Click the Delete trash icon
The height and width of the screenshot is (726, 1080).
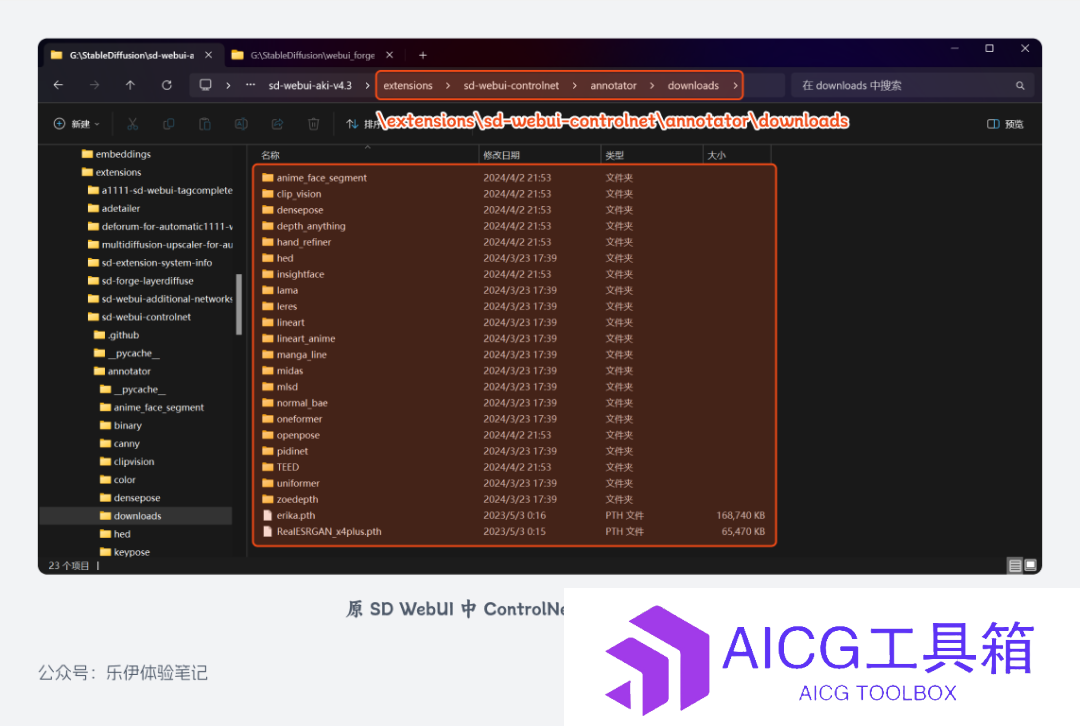point(313,124)
